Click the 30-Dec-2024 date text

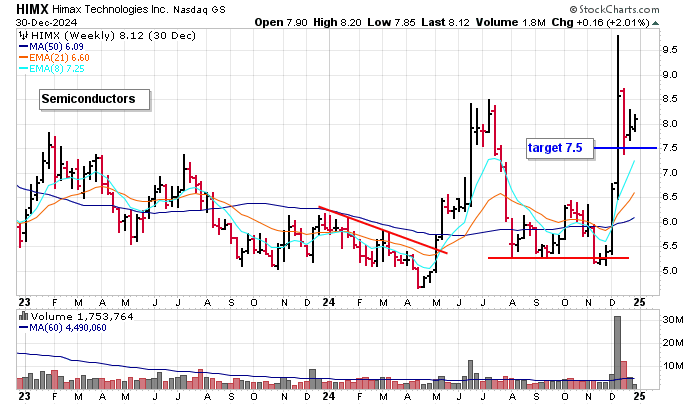[x=46, y=22]
